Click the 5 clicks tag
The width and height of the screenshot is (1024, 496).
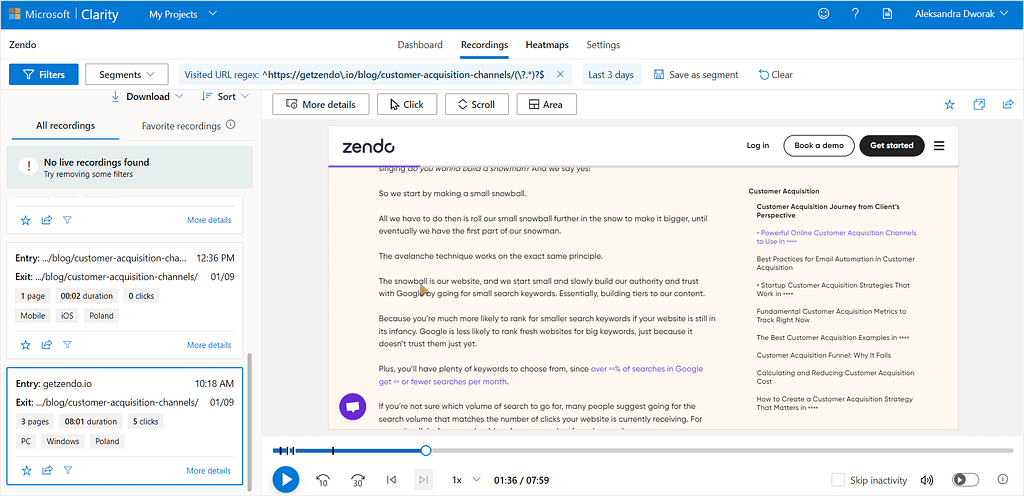click(x=146, y=422)
